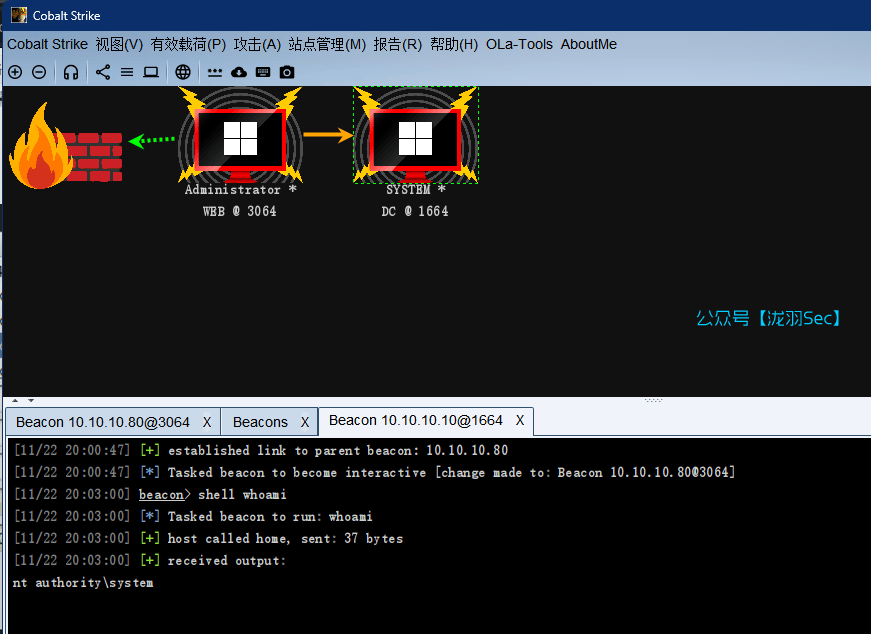
Task: Open the AboutMe menu
Action: coord(588,44)
